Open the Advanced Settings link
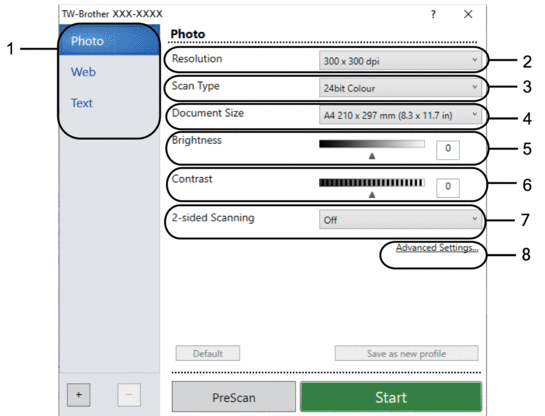This screenshot has height=416, width=545. [437, 248]
